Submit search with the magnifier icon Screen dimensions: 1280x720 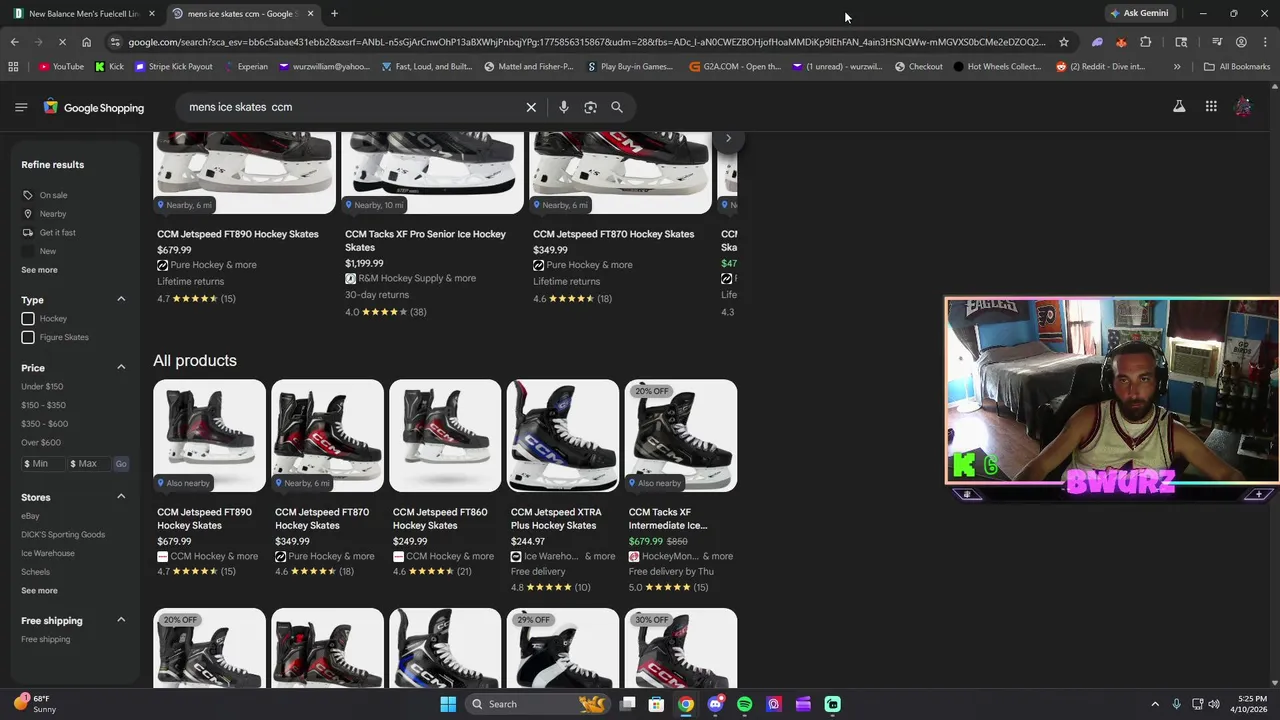point(617,107)
